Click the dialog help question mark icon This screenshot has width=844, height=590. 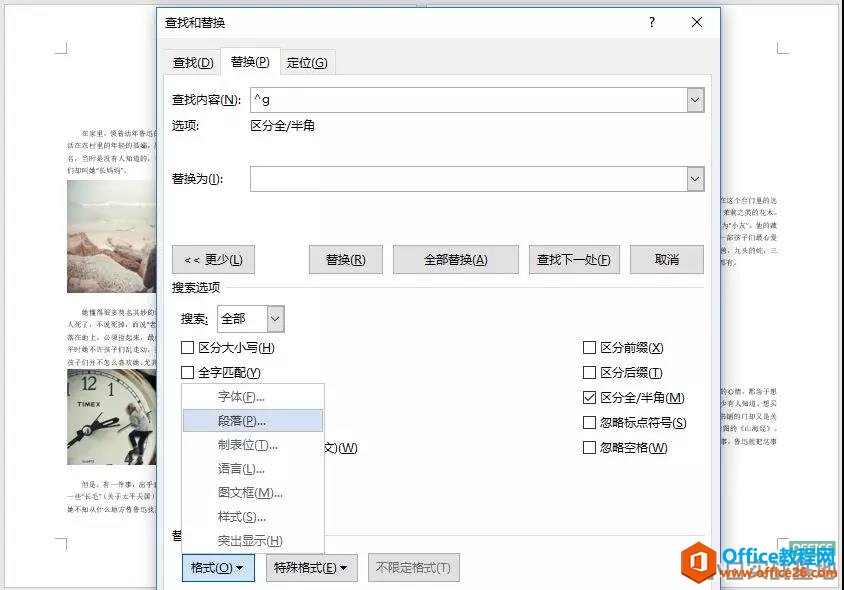[x=651, y=22]
